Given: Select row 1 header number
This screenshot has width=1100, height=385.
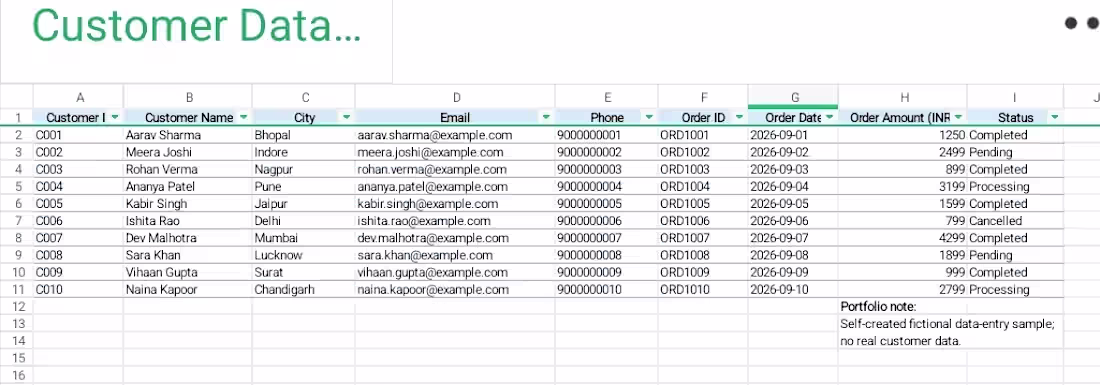Looking at the screenshot, I should (17, 117).
